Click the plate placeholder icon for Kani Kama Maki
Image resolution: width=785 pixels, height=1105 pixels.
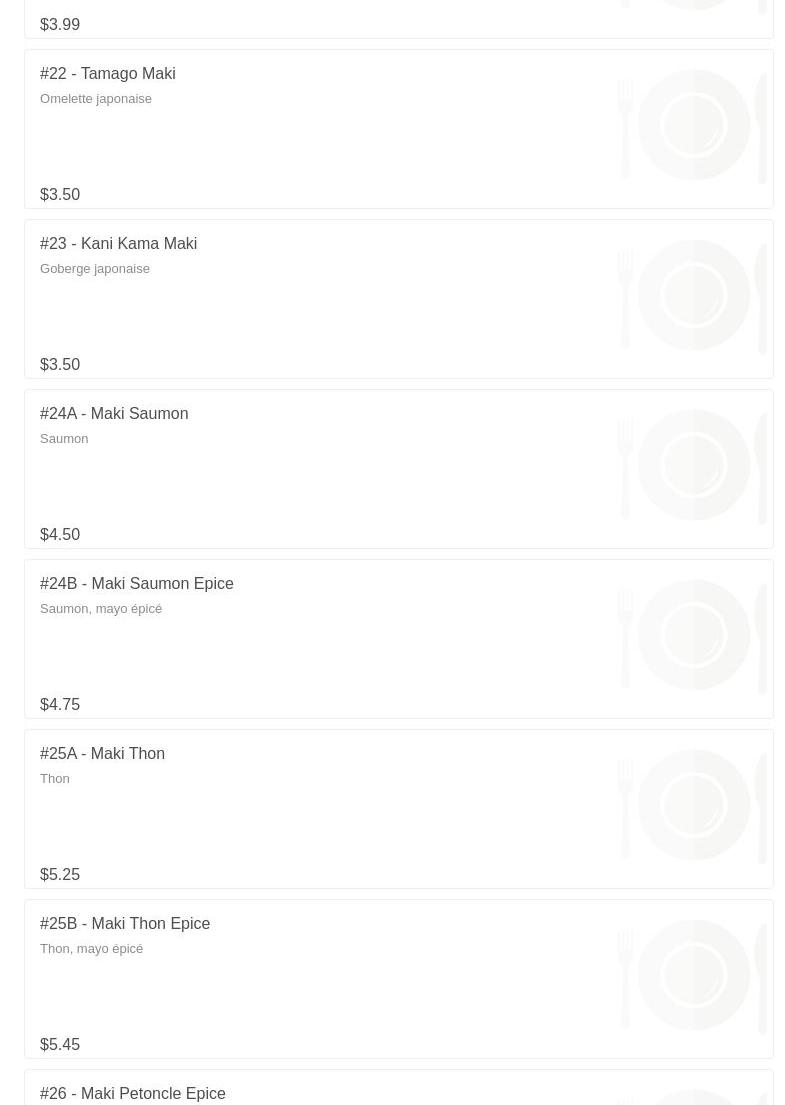click(x=693, y=295)
